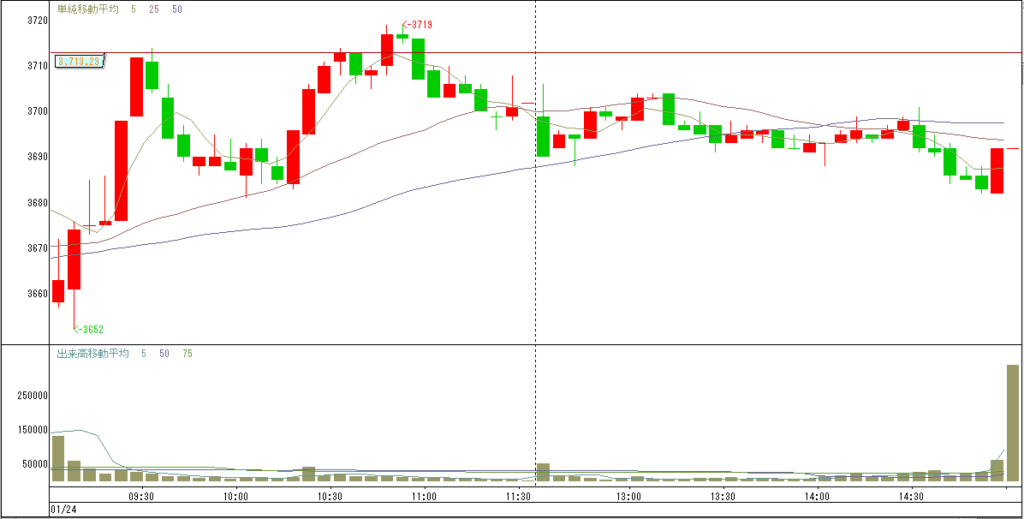Click the 11:00 time axis label
Image resolution: width=1024 pixels, height=519 pixels.
pos(424,496)
